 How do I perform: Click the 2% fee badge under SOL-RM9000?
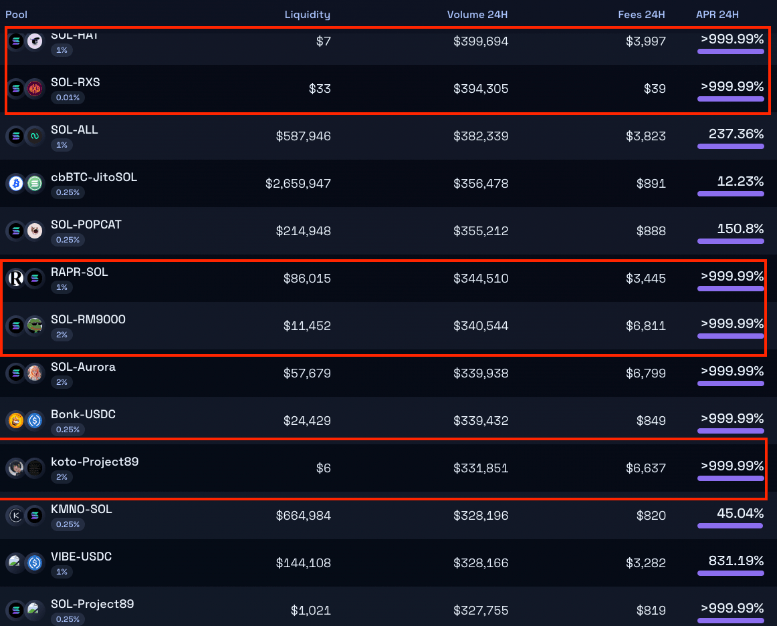click(62, 335)
